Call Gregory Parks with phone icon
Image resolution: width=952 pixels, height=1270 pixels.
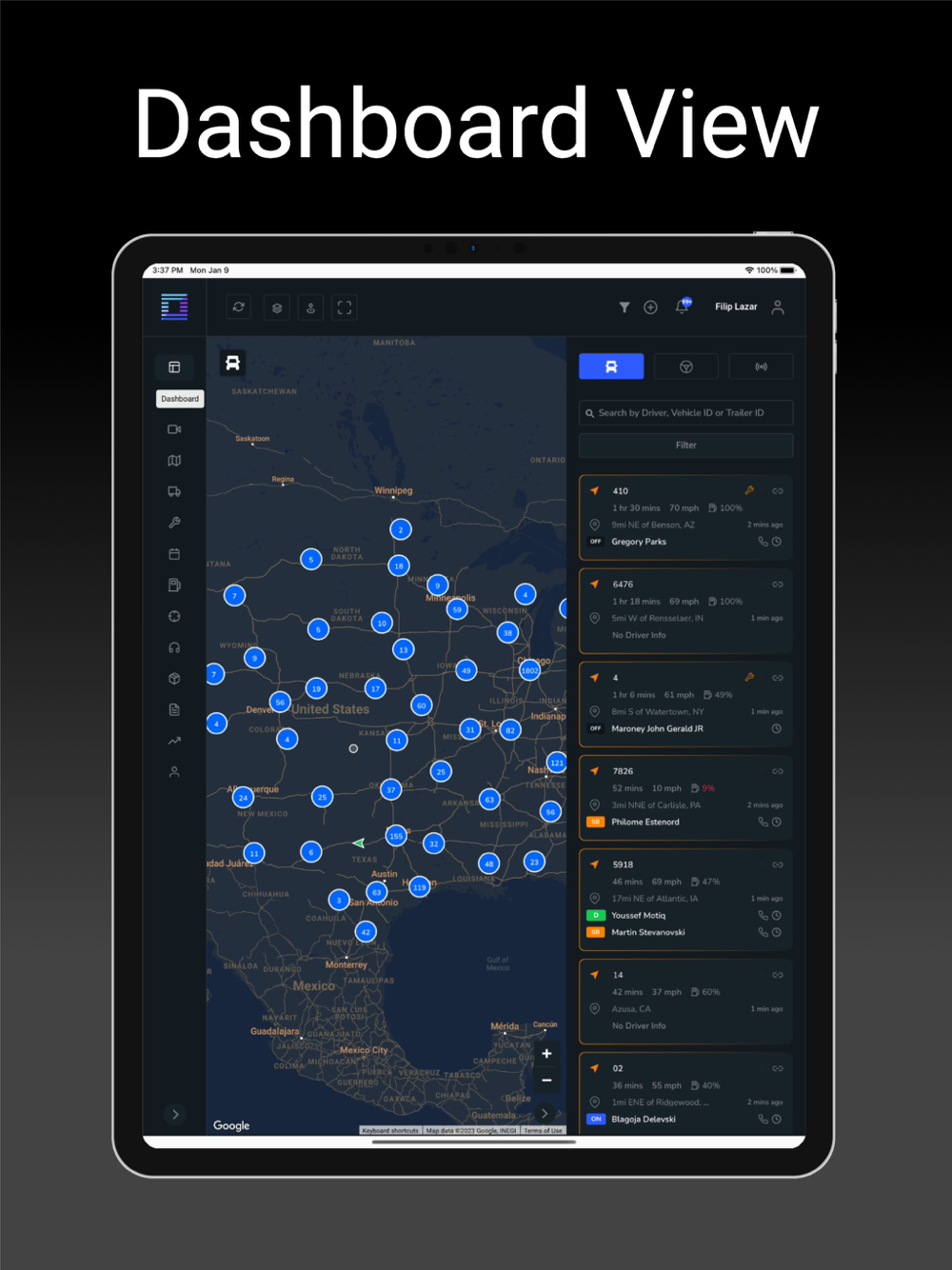763,542
